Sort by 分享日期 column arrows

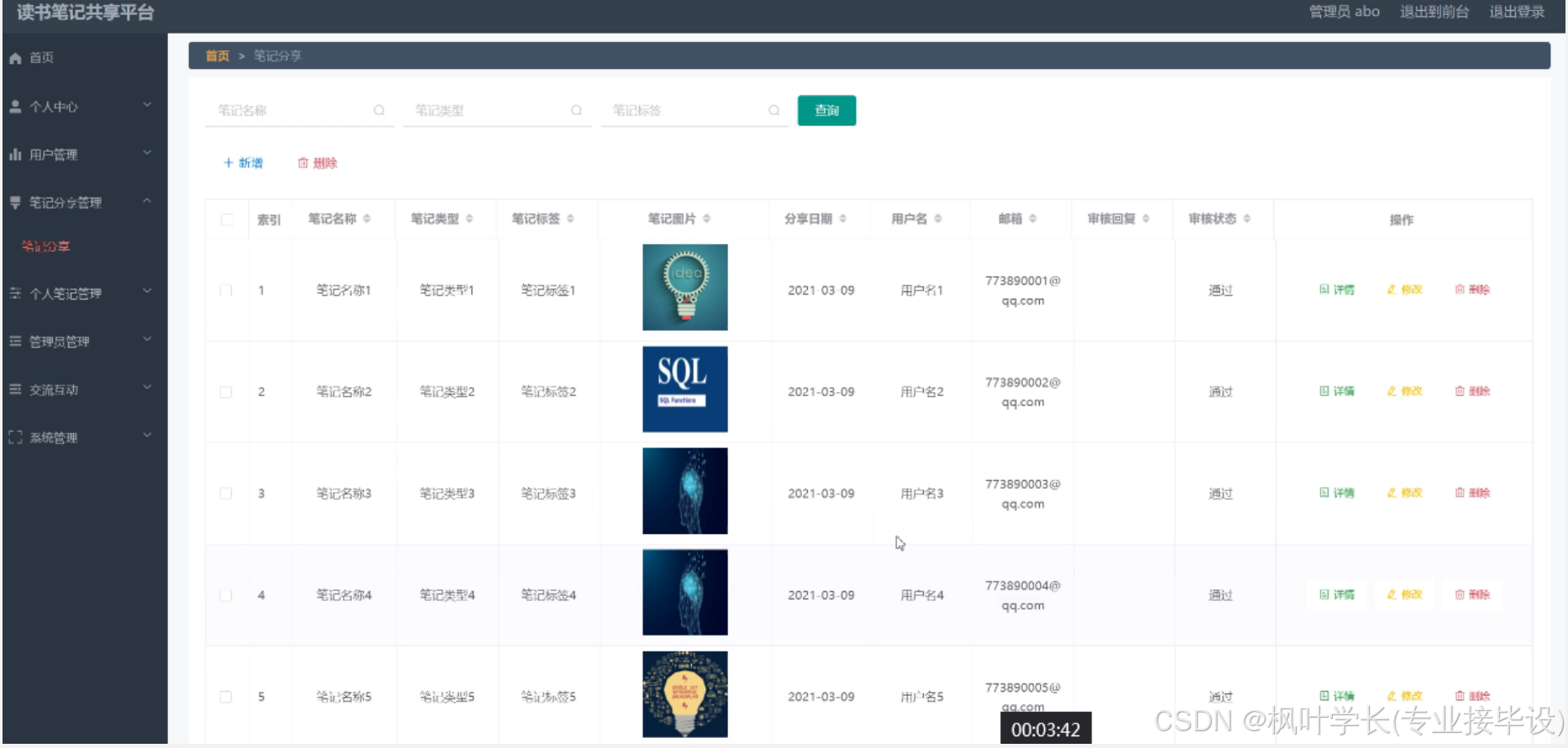842,218
